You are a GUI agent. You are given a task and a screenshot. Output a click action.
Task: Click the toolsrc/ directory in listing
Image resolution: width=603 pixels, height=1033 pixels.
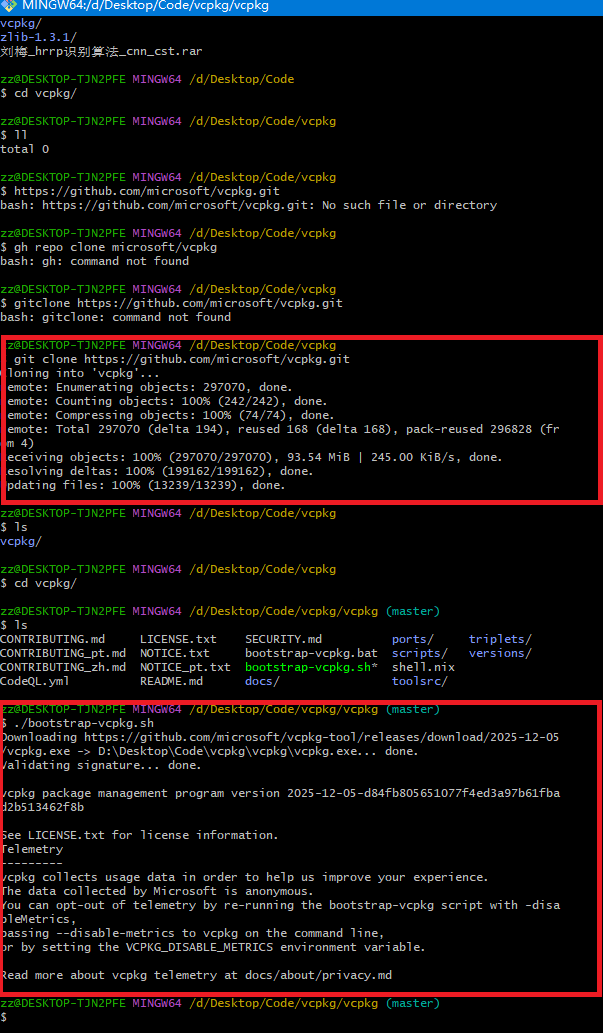[420, 681]
